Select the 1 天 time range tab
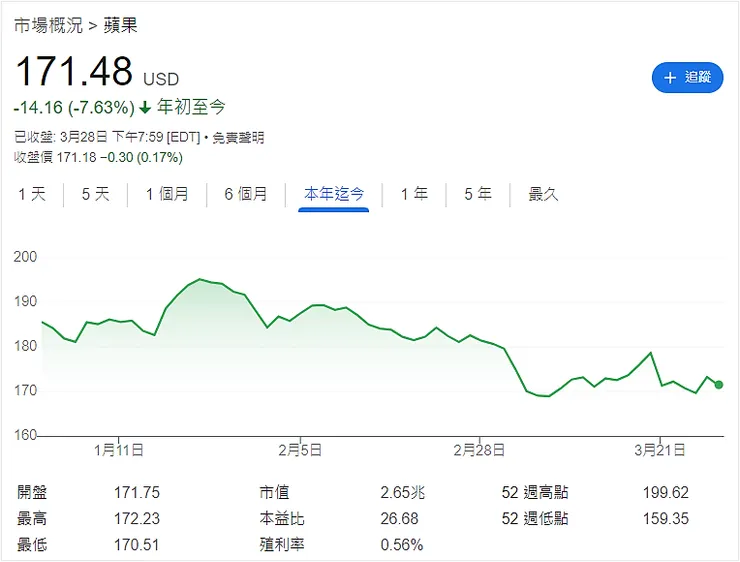Screen dimensions: 740x562 coord(32,194)
